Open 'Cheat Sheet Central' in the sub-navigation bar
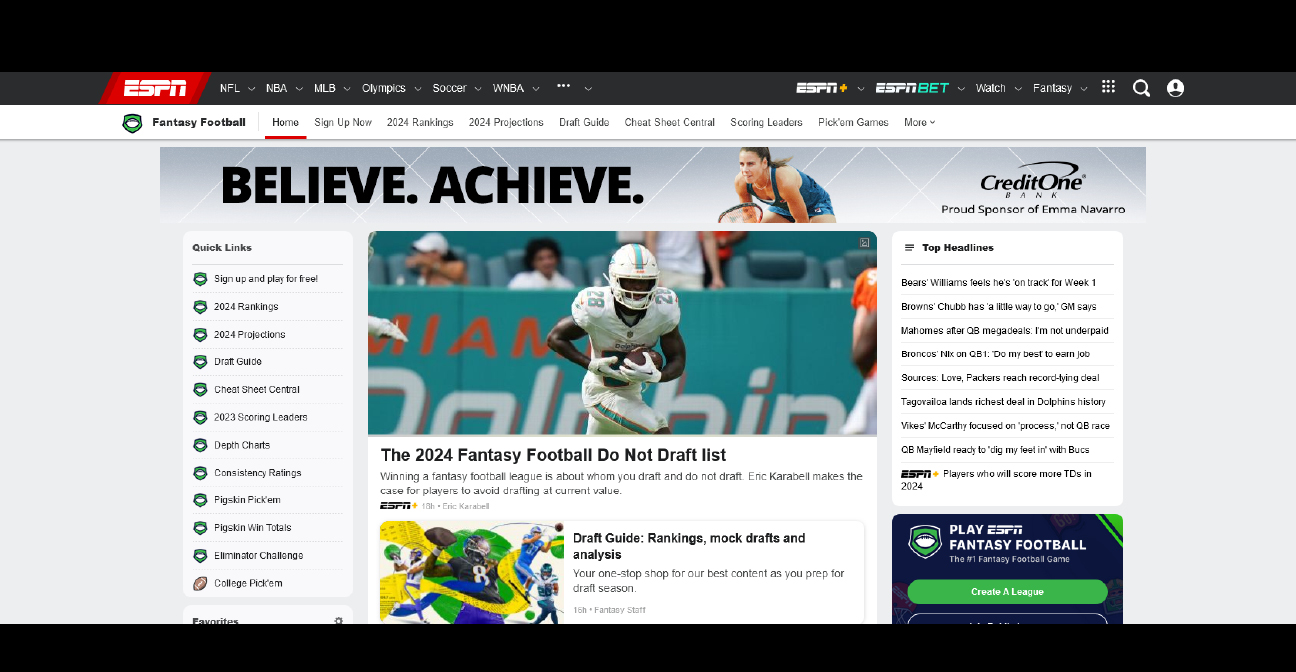1296x672 pixels. (x=670, y=123)
